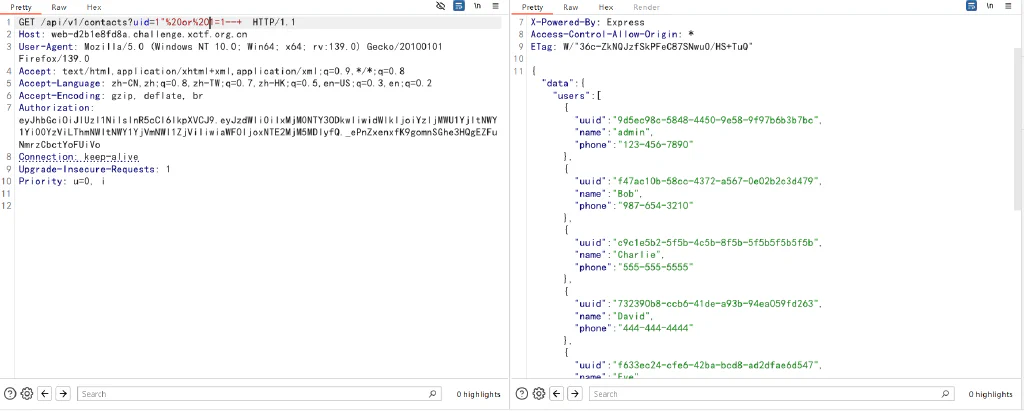This screenshot has height=411, width=1024.
Task: Click the response pane '0 highlights' label
Action: coord(990,394)
